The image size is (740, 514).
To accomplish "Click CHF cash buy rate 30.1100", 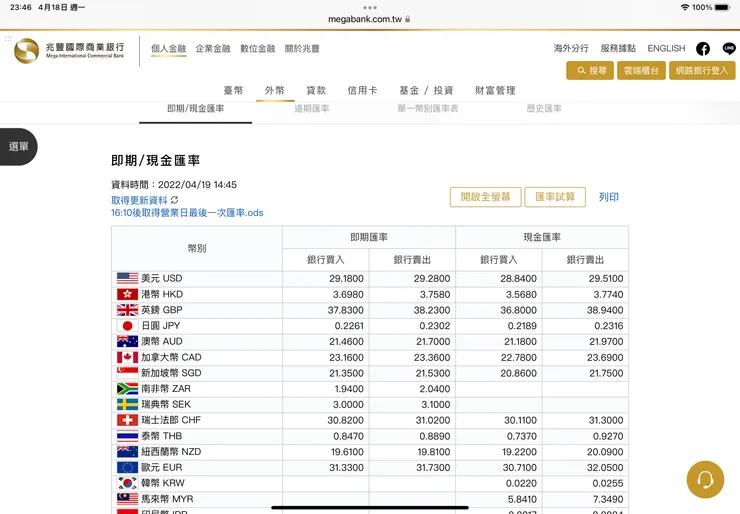I will tap(520, 420).
